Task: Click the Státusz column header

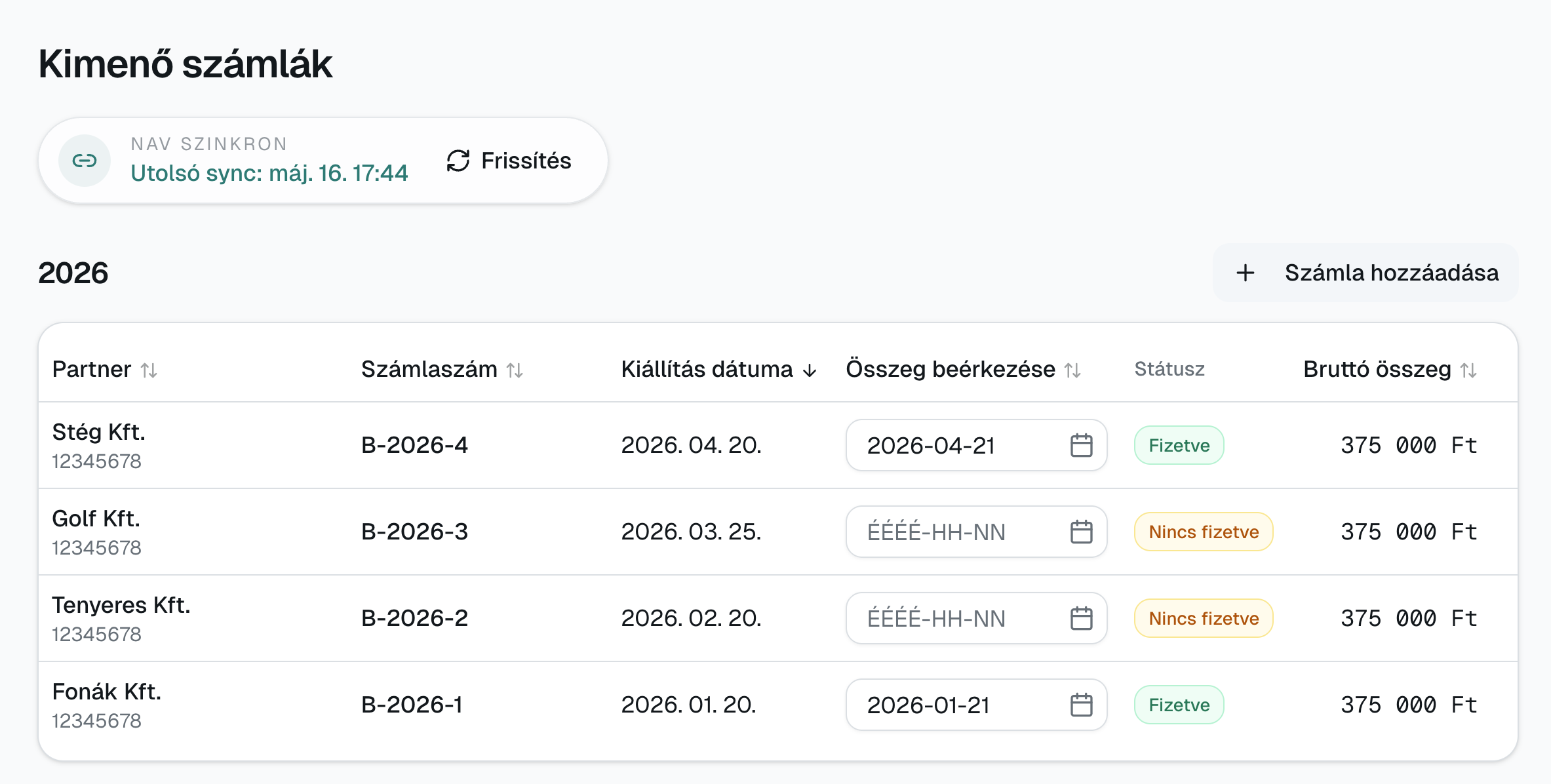Action: pos(1169,369)
